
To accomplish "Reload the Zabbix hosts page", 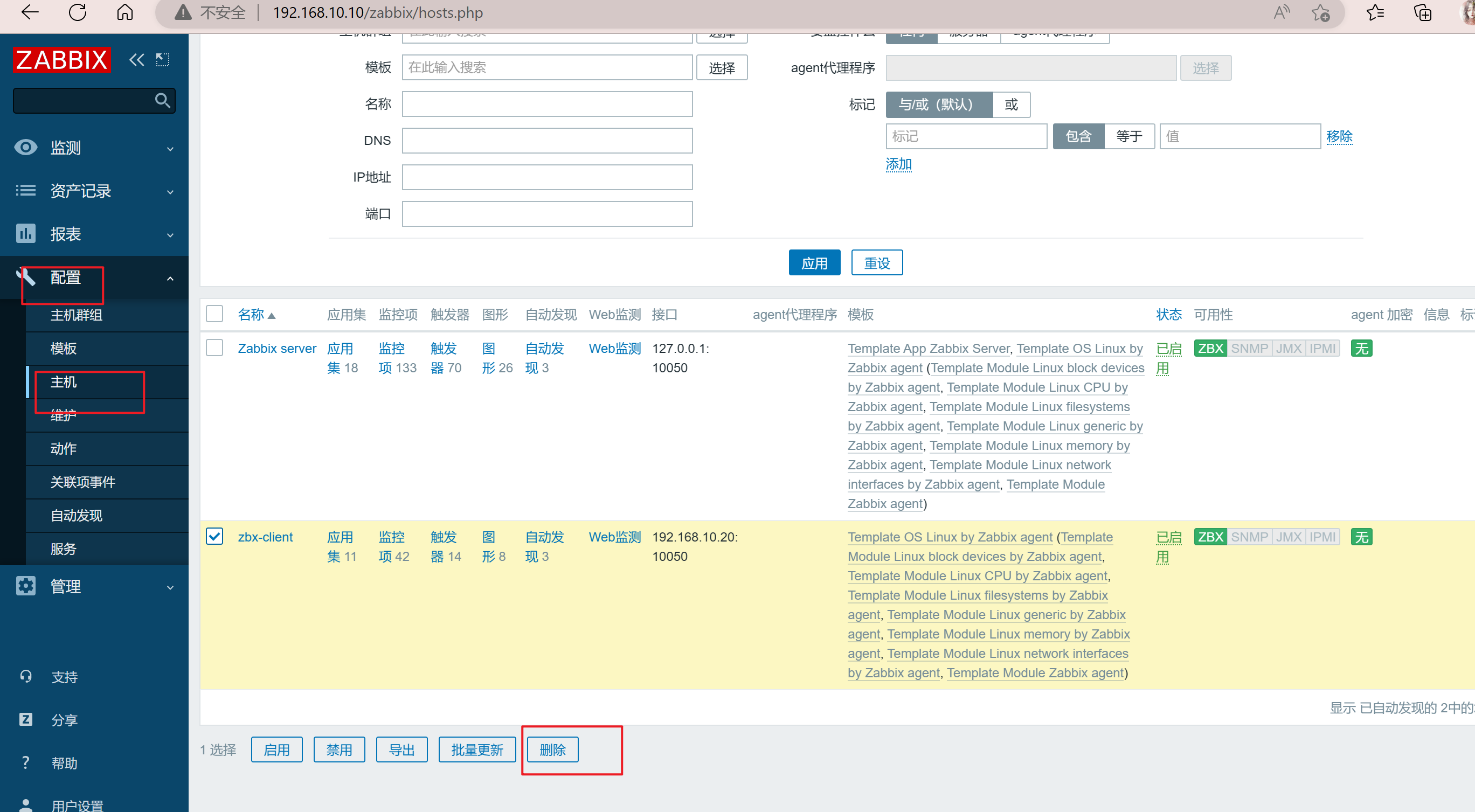I will 77,12.
